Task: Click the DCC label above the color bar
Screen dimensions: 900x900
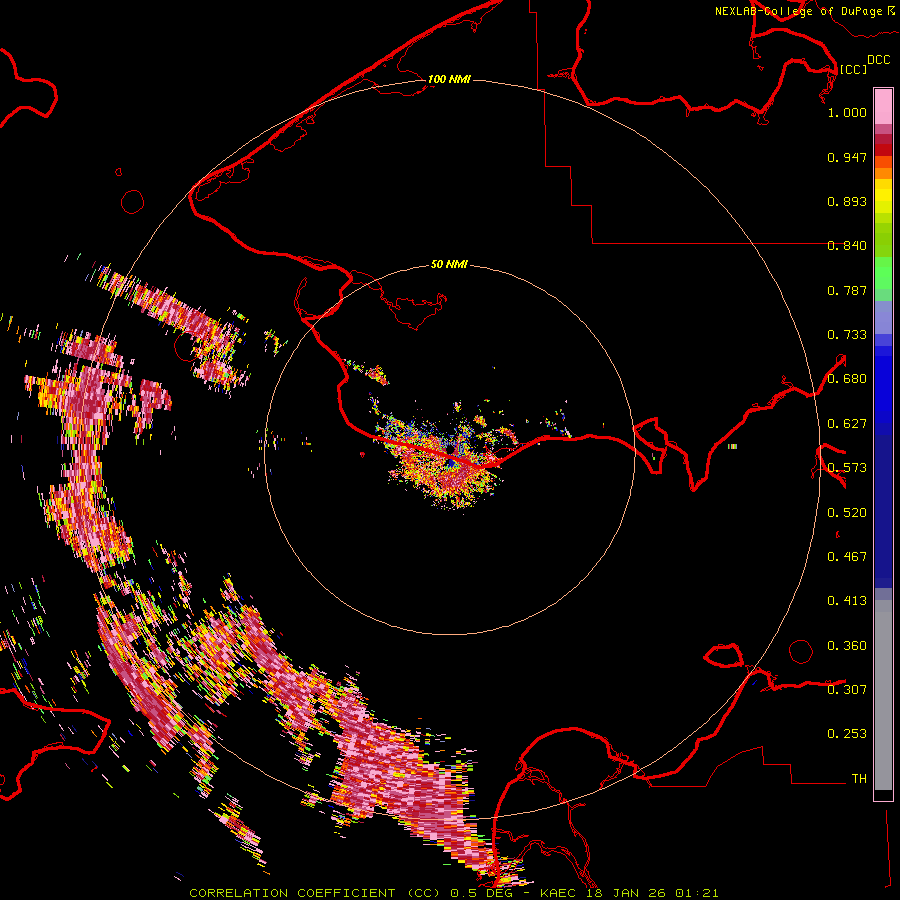Action: click(x=879, y=60)
